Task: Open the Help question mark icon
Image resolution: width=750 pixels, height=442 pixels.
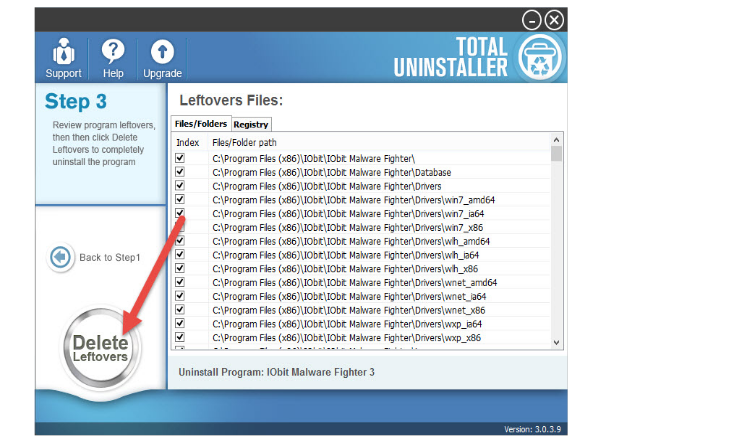Action: [x=113, y=51]
